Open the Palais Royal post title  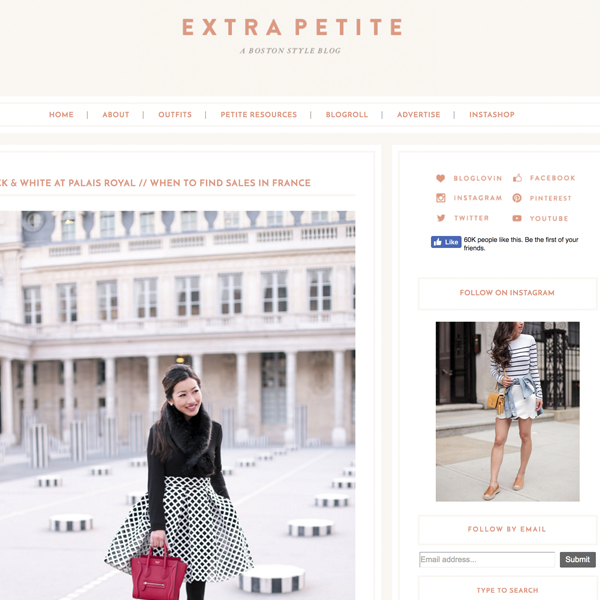(x=155, y=183)
